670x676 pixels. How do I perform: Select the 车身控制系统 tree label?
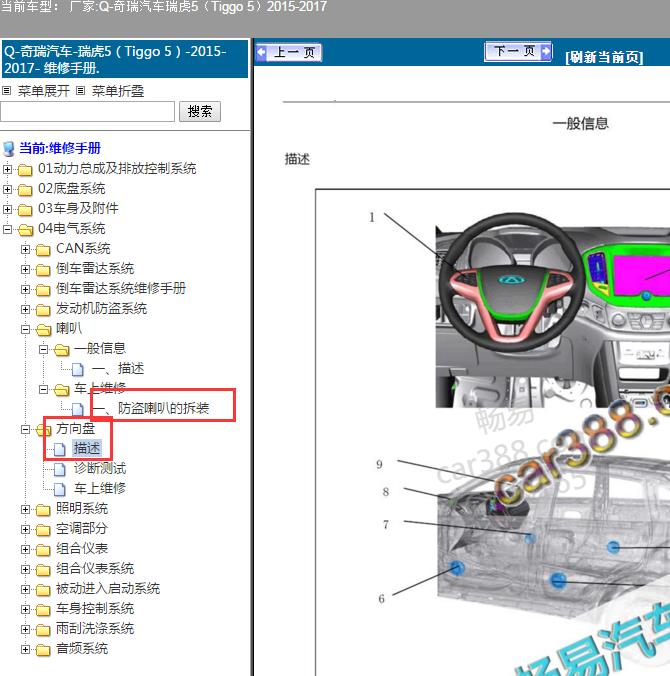click(95, 609)
